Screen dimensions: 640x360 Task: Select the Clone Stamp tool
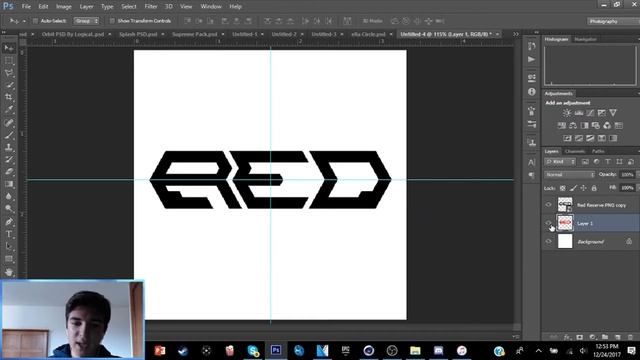9,147
